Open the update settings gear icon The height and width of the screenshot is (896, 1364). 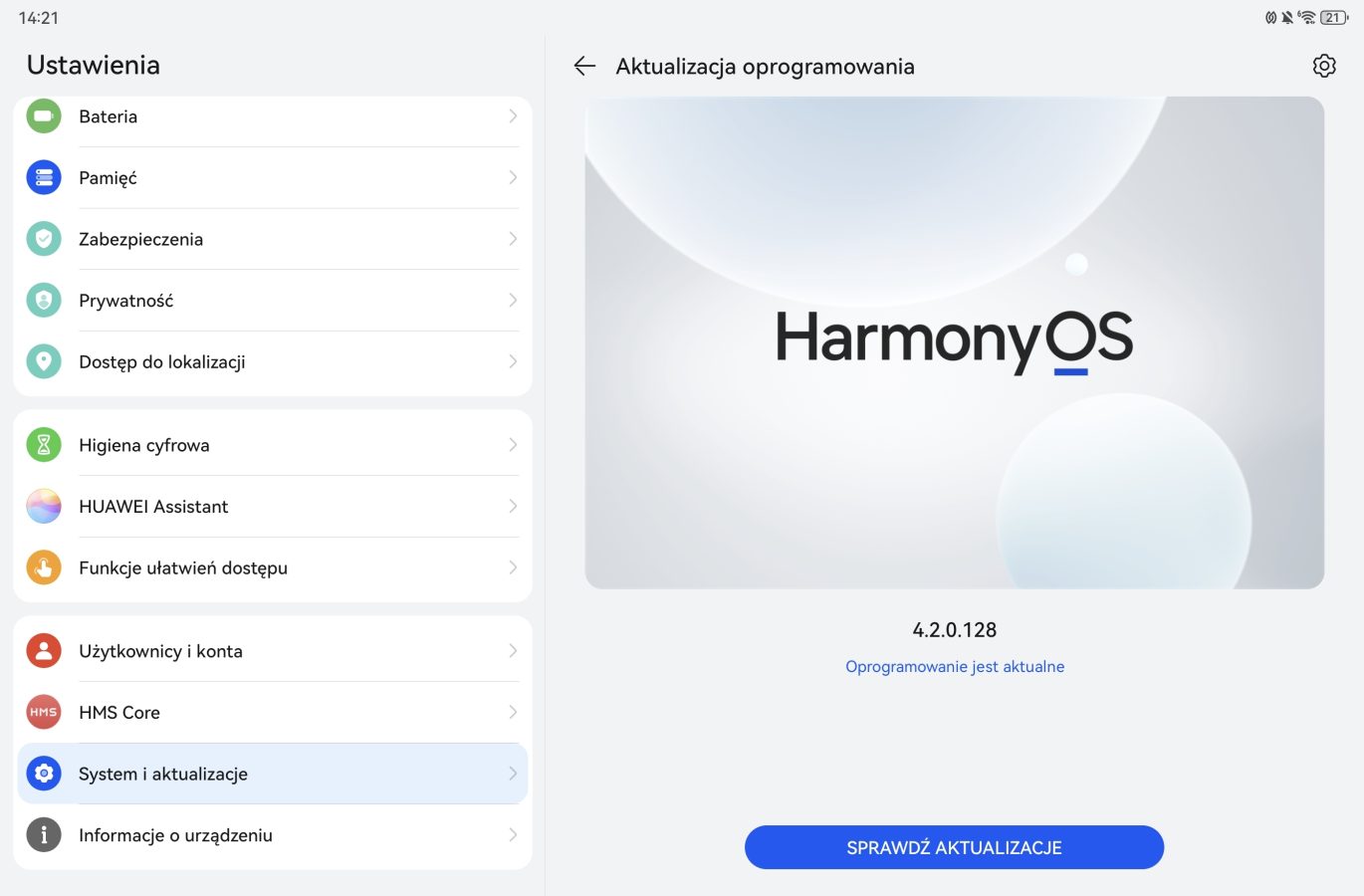[1324, 66]
